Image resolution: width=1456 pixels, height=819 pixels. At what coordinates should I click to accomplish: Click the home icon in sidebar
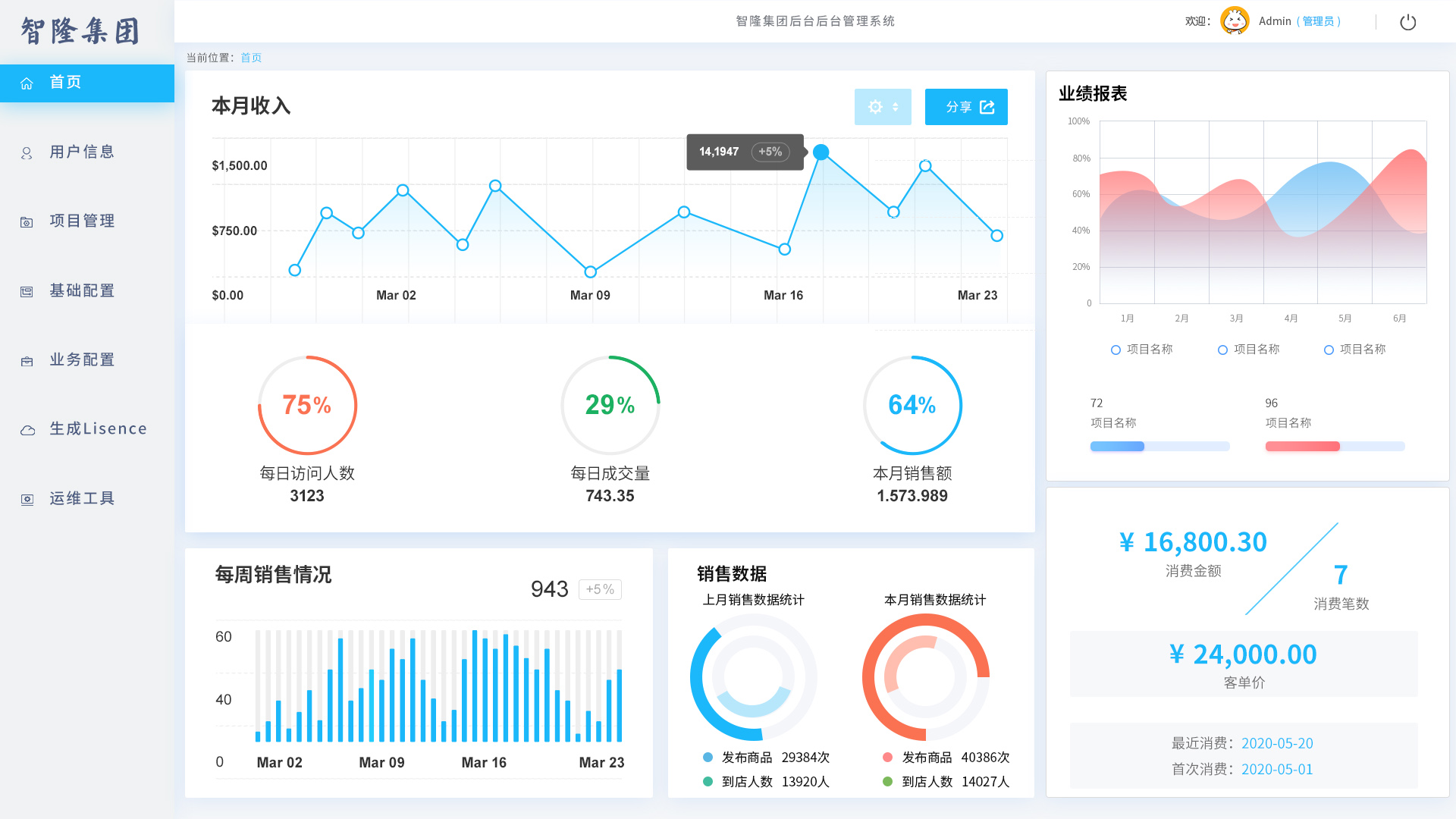27,83
